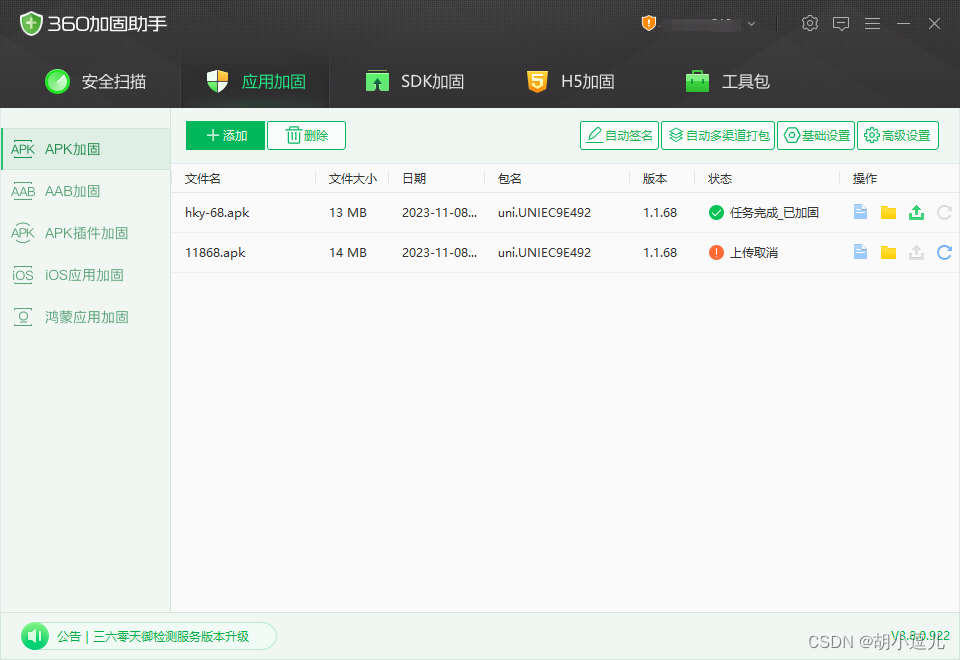Sort by 版本 column header
Screen dimensions: 960x660
pyautogui.click(x=654, y=179)
